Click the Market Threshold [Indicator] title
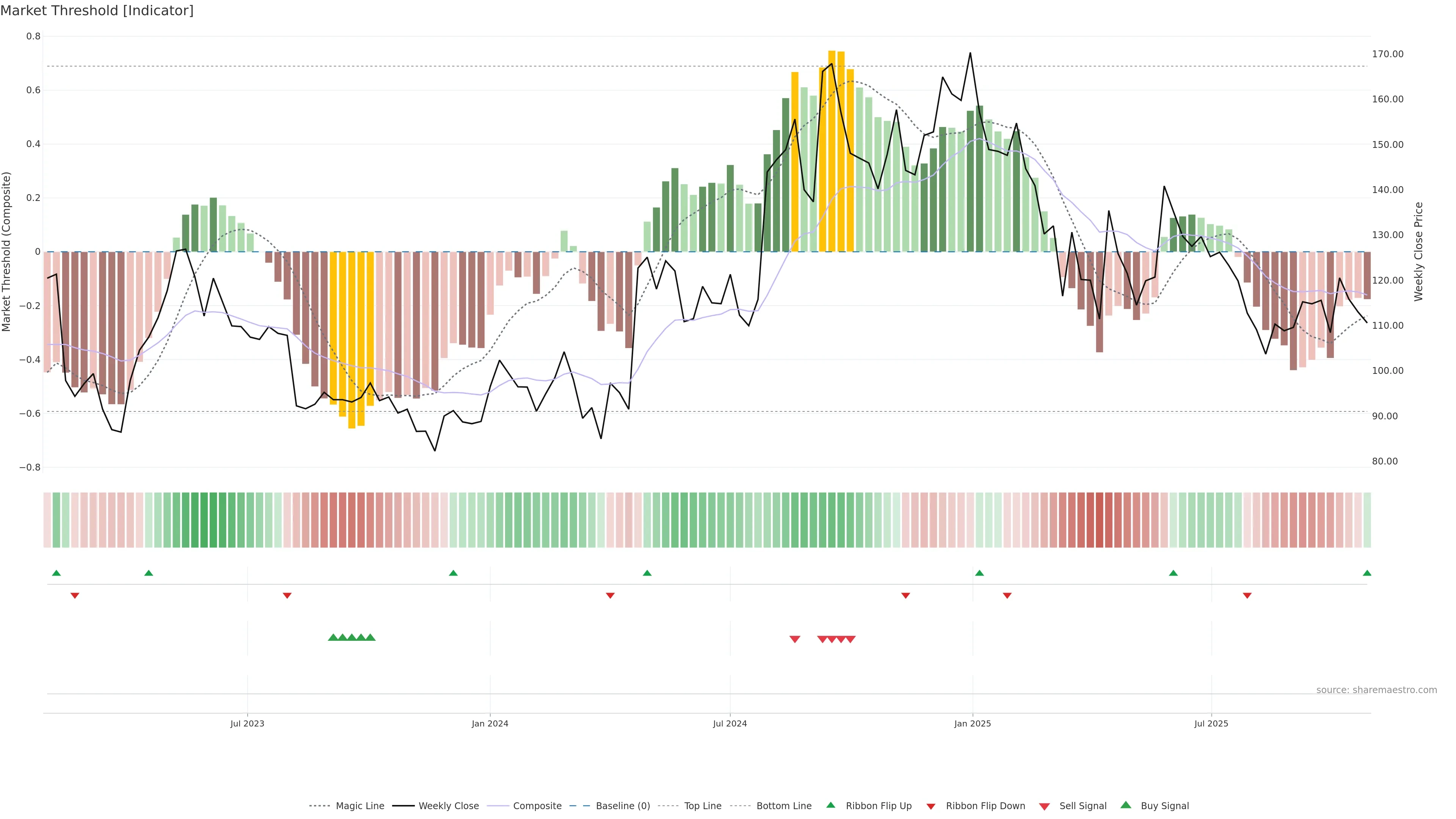This screenshot has height=819, width=1456. [x=97, y=11]
